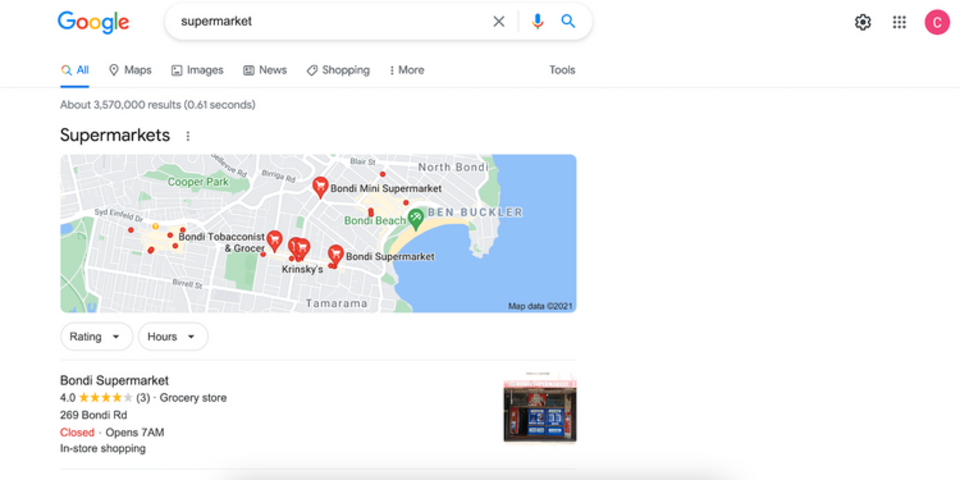Clear the search box with the X icon
The height and width of the screenshot is (480, 960).
pyautogui.click(x=499, y=21)
